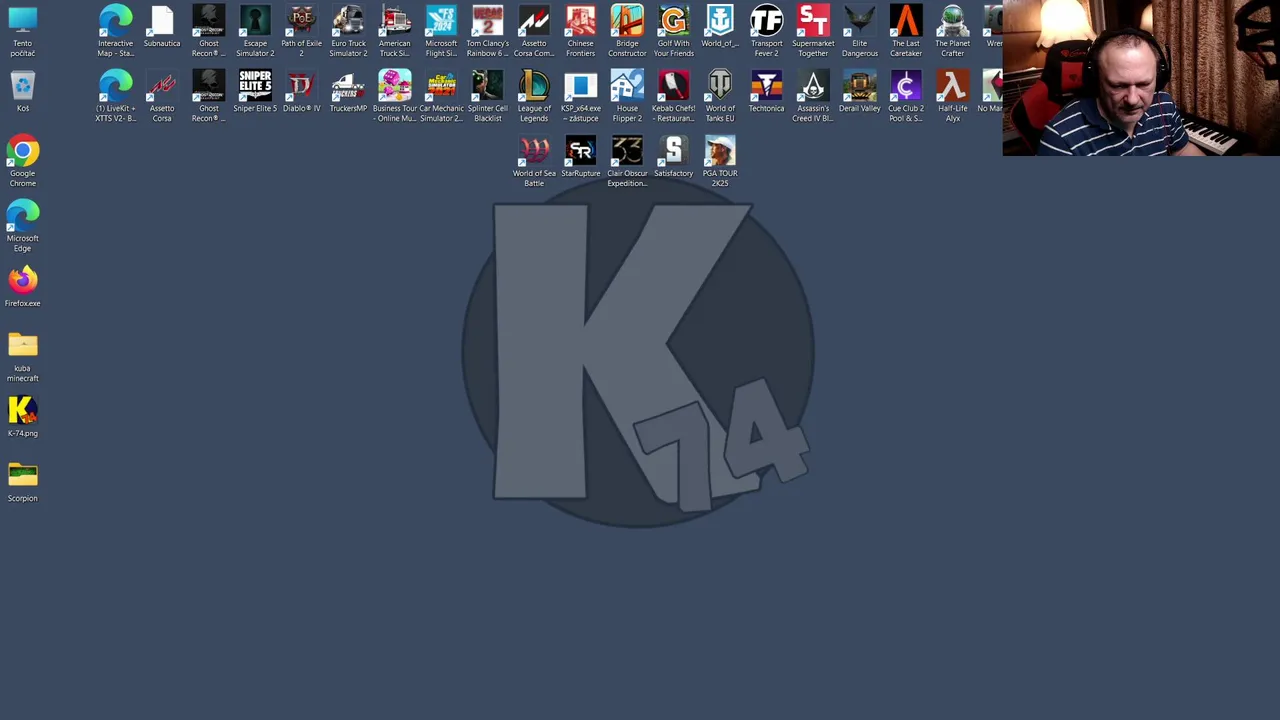
Task: Launch Business Tour Online Multiplayer shortcut
Action: [x=394, y=96]
